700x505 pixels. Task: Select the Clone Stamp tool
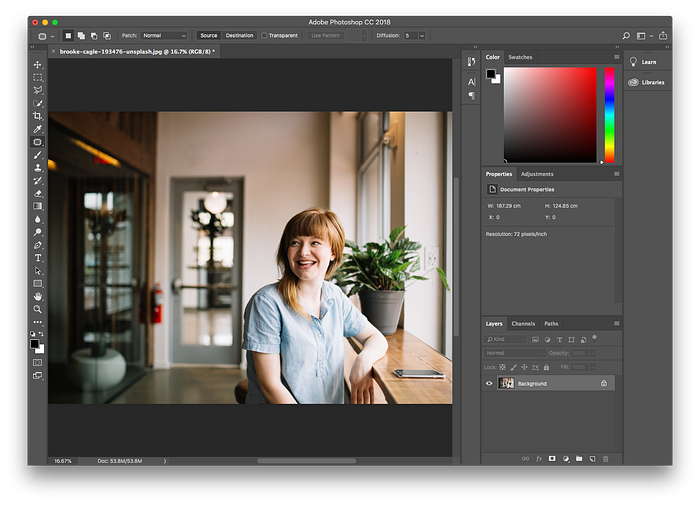coord(38,168)
